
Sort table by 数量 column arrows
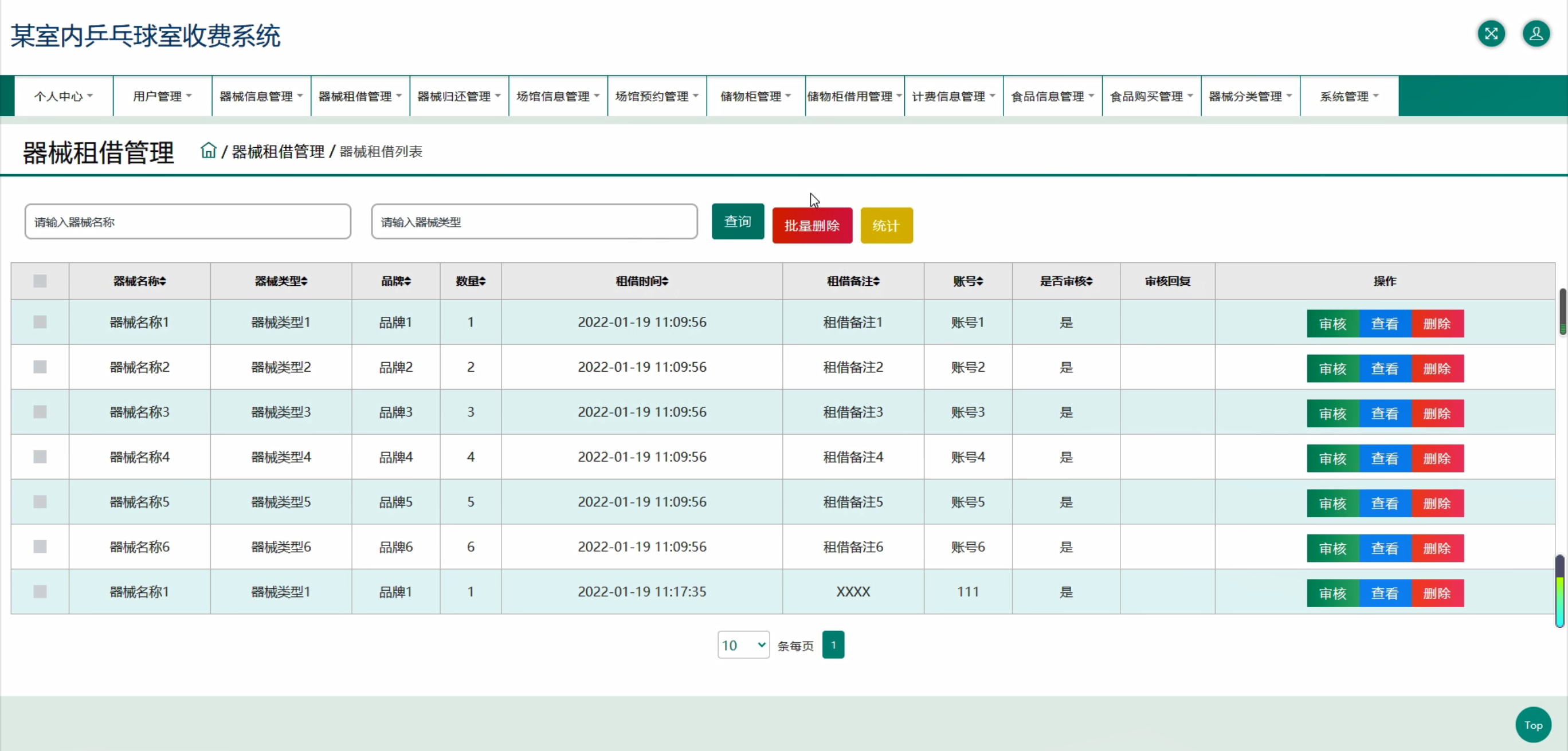pyautogui.click(x=482, y=281)
